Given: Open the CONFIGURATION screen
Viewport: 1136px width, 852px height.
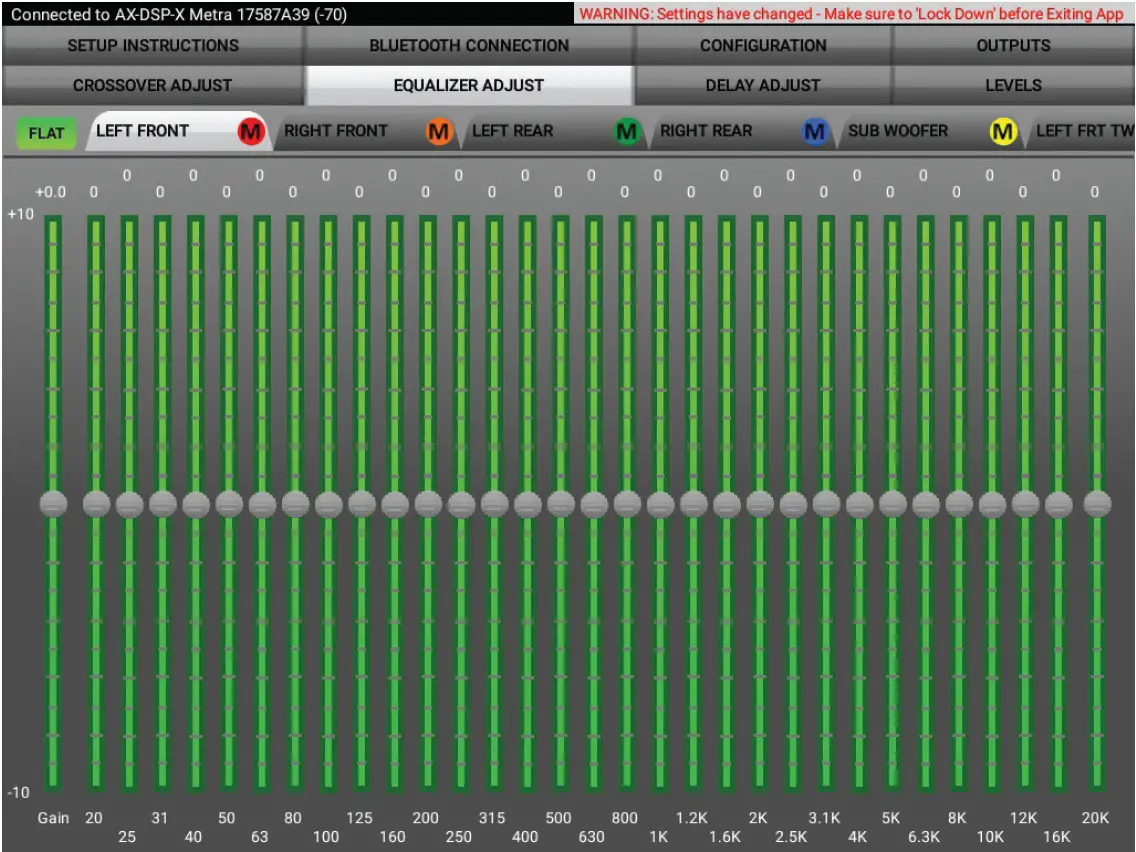Looking at the screenshot, I should [762, 46].
